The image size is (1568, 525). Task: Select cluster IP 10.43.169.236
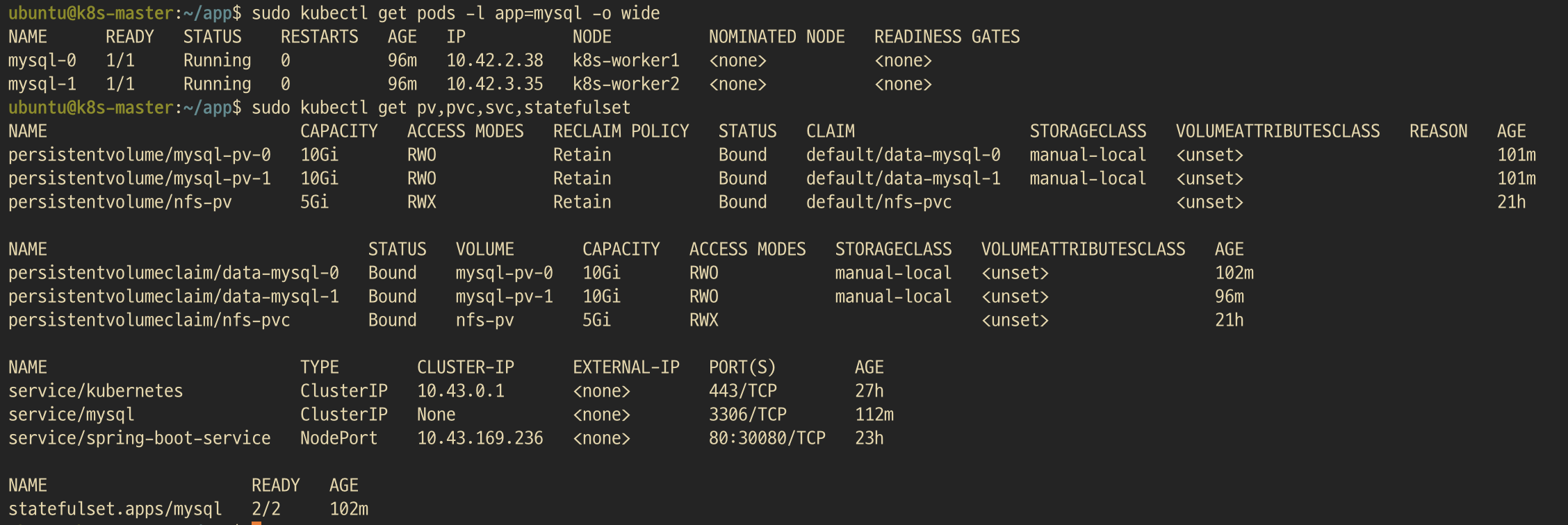[x=480, y=438]
